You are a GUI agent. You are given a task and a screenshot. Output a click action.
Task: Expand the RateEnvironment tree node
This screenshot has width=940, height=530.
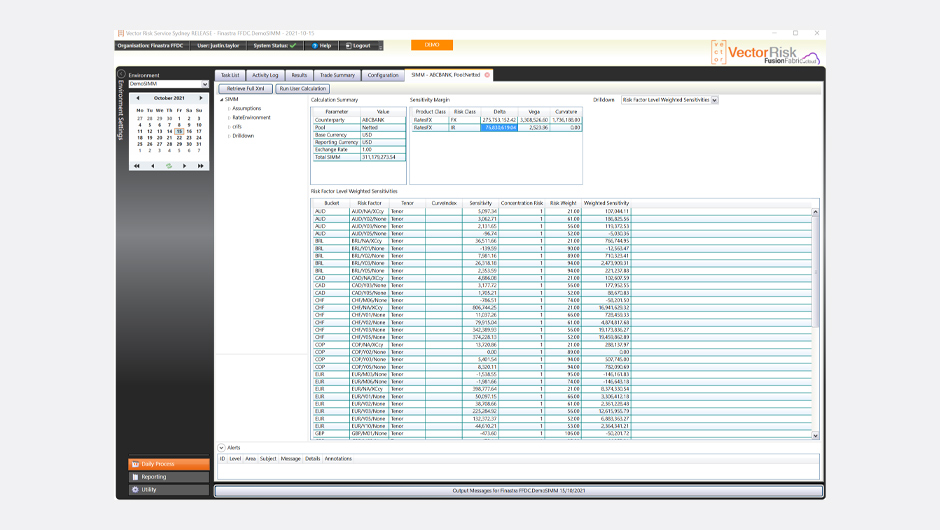click(x=229, y=118)
